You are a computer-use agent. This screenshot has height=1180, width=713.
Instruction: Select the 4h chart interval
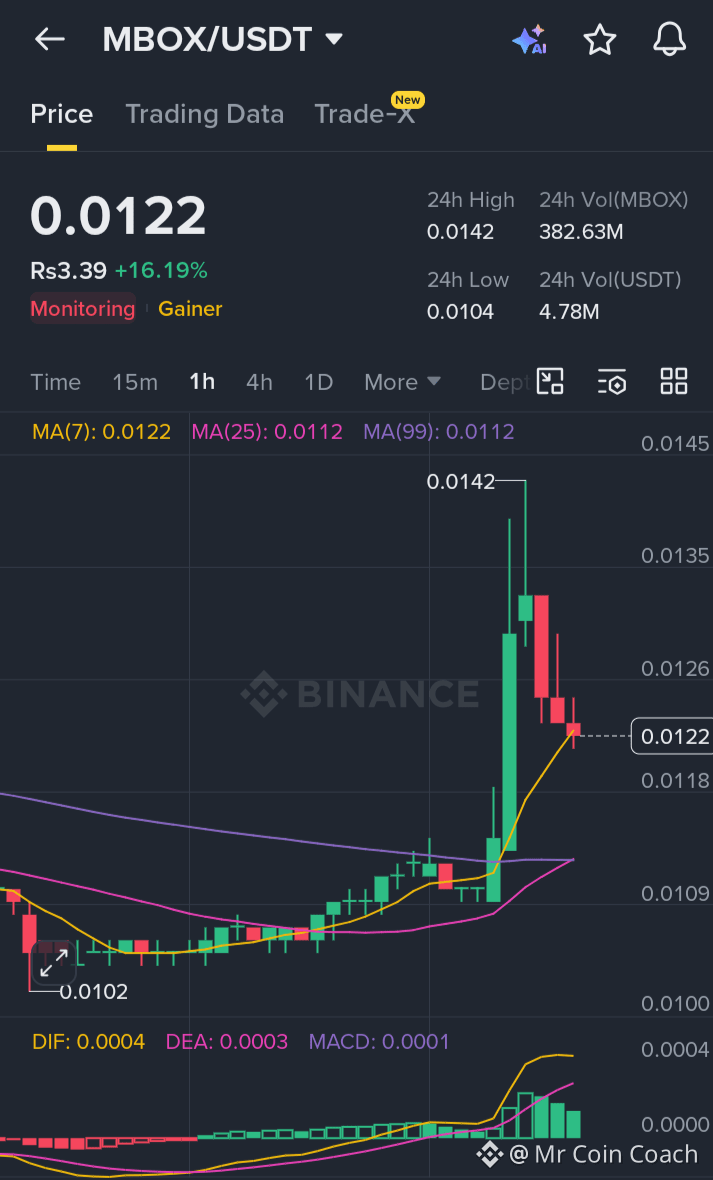[259, 382]
